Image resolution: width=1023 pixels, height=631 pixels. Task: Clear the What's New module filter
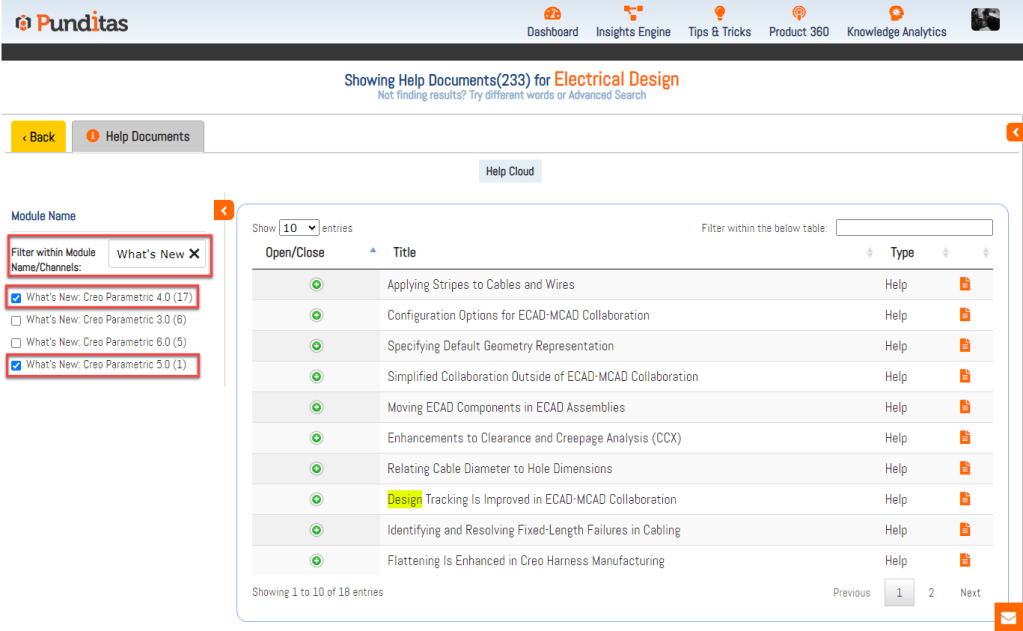194,254
